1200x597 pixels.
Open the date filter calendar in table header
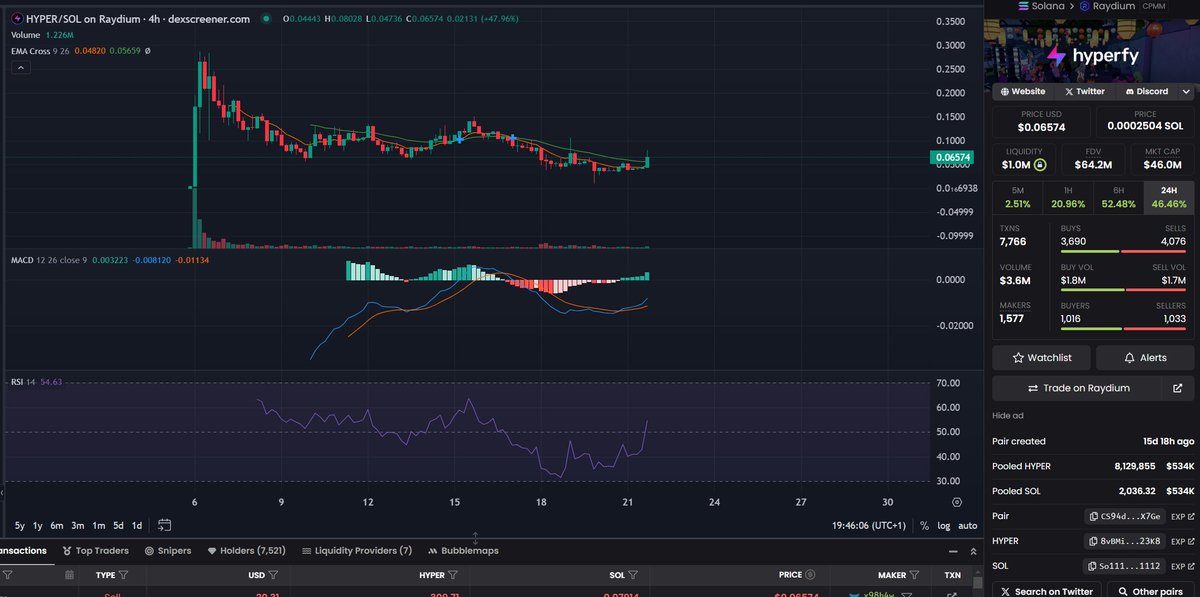[x=69, y=575]
